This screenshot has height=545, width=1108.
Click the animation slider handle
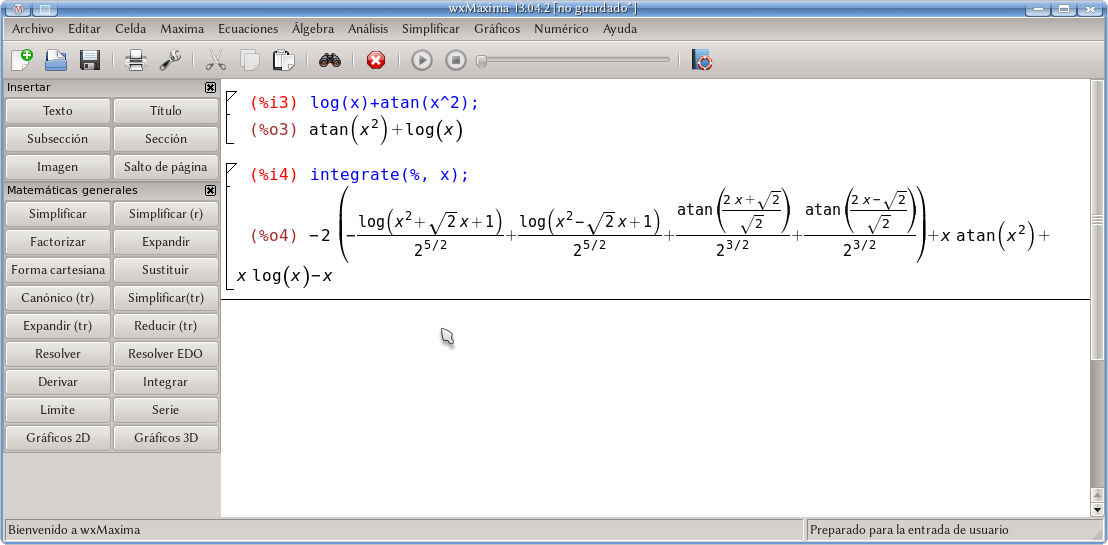pyautogui.click(x=481, y=61)
